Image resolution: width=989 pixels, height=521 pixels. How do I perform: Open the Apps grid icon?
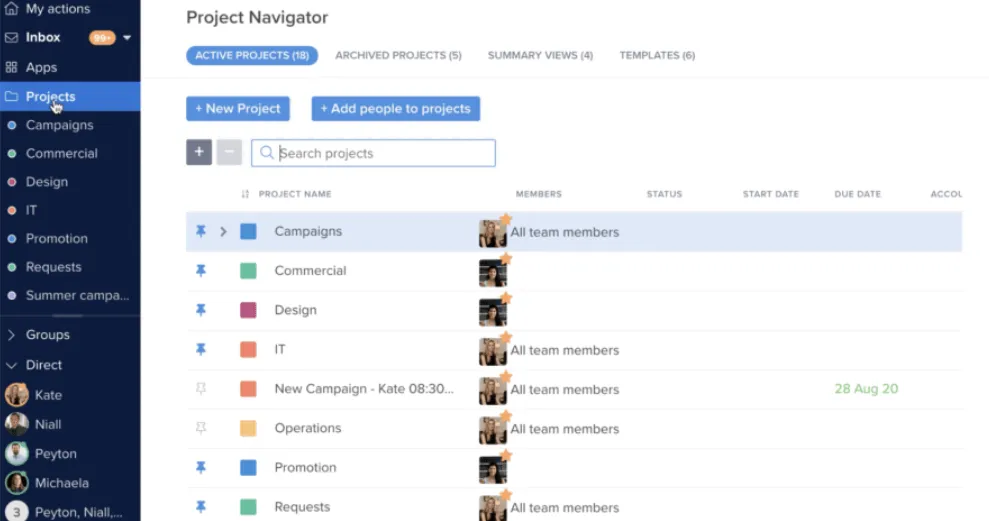[x=11, y=67]
